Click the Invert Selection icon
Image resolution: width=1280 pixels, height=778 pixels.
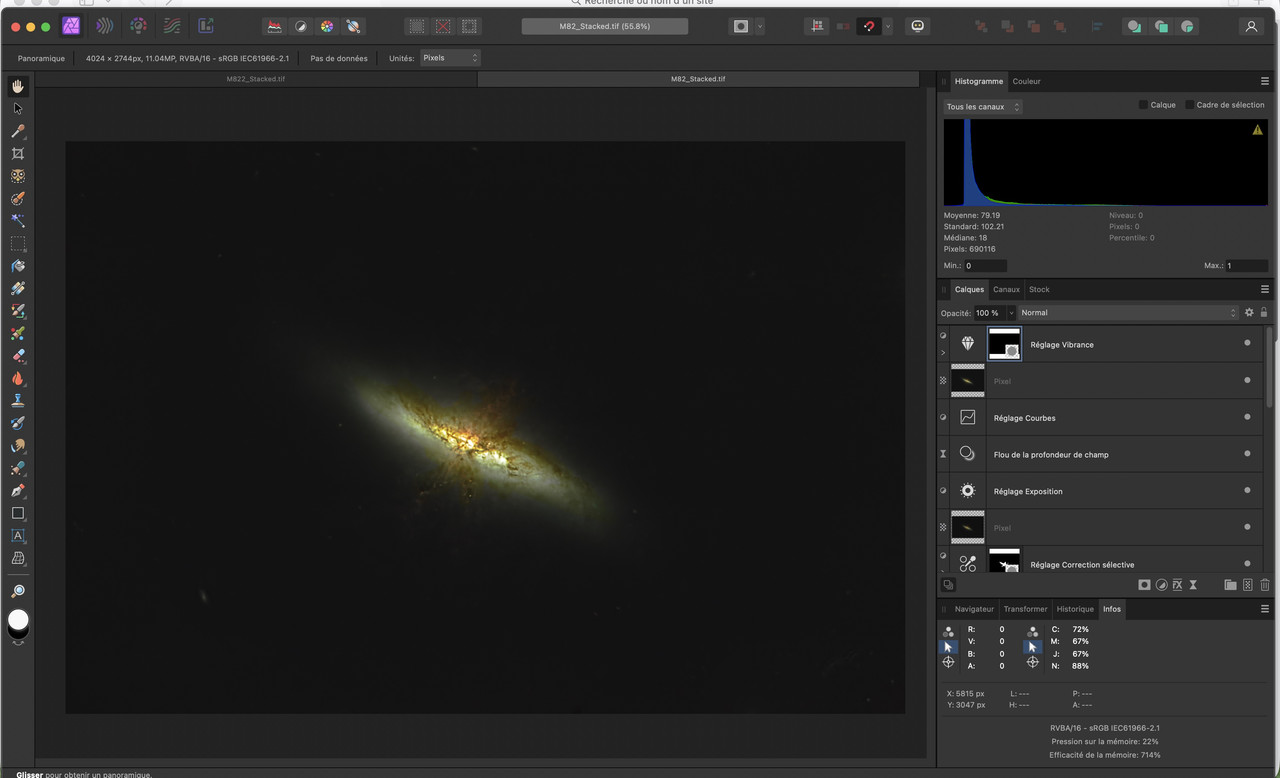[469, 26]
